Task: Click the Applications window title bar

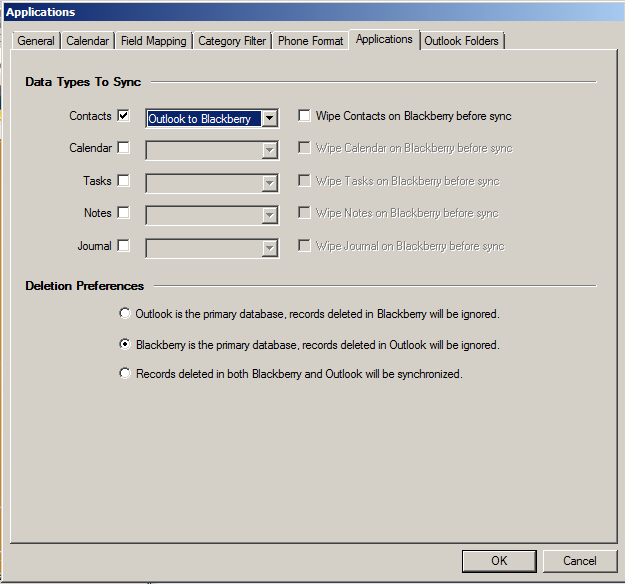Action: (x=313, y=12)
